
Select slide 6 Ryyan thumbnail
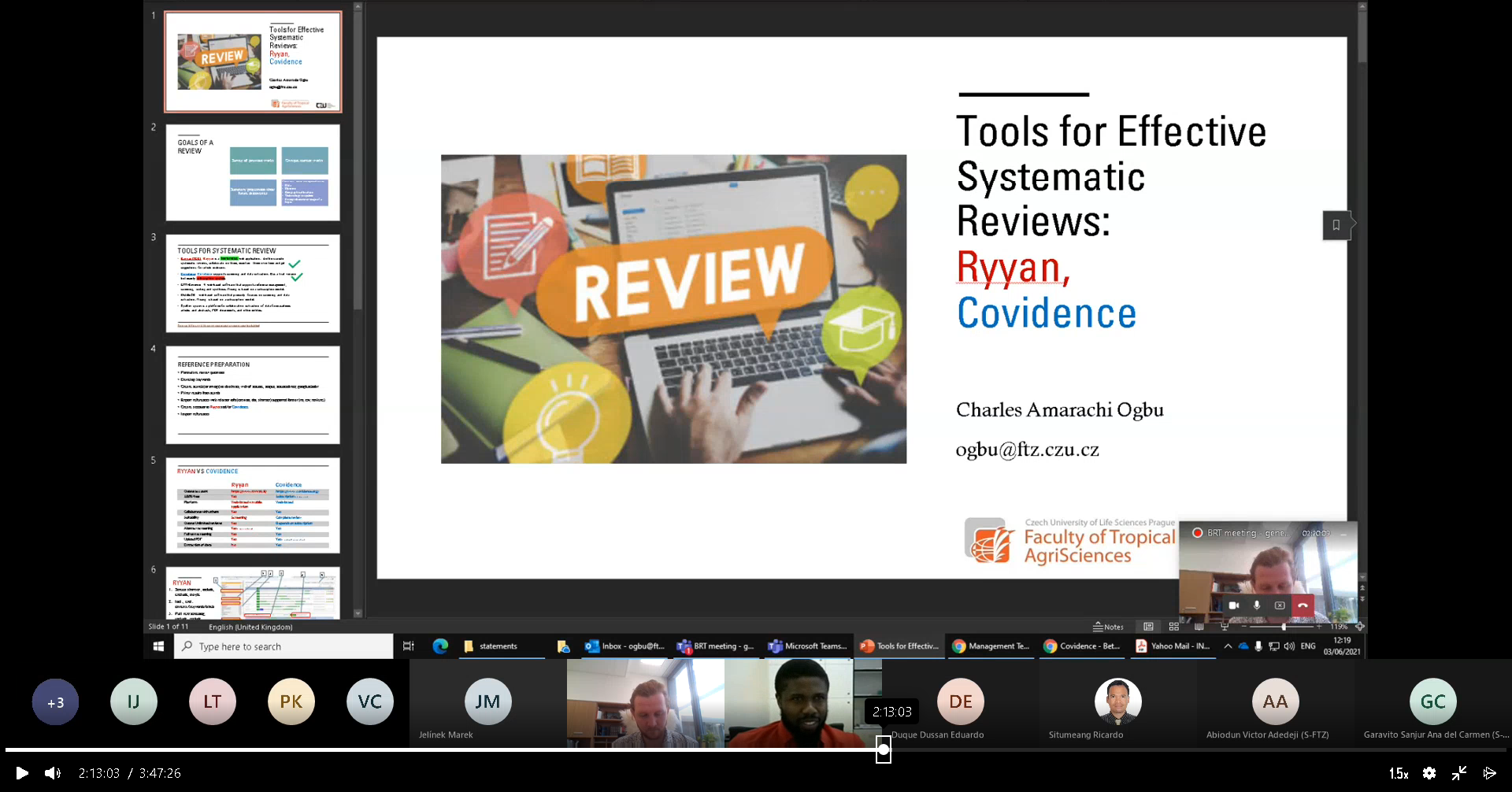[253, 593]
